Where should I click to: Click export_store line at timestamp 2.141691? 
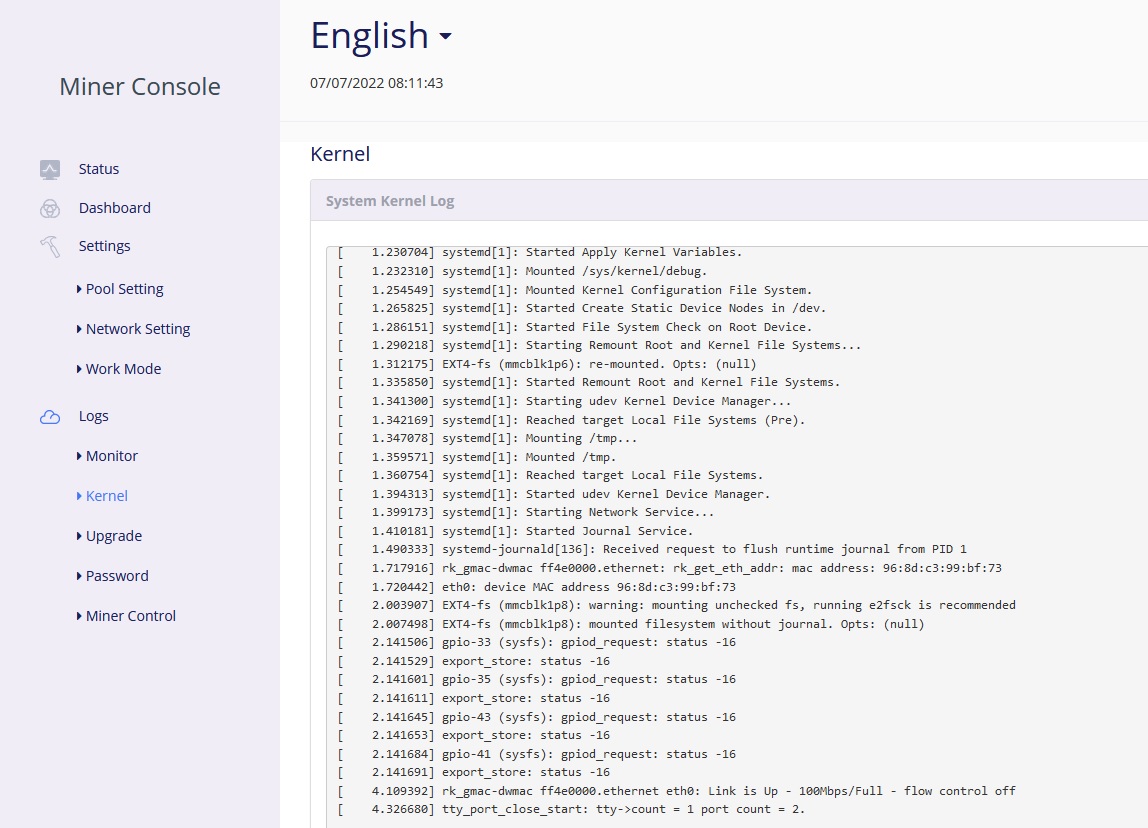pos(474,772)
